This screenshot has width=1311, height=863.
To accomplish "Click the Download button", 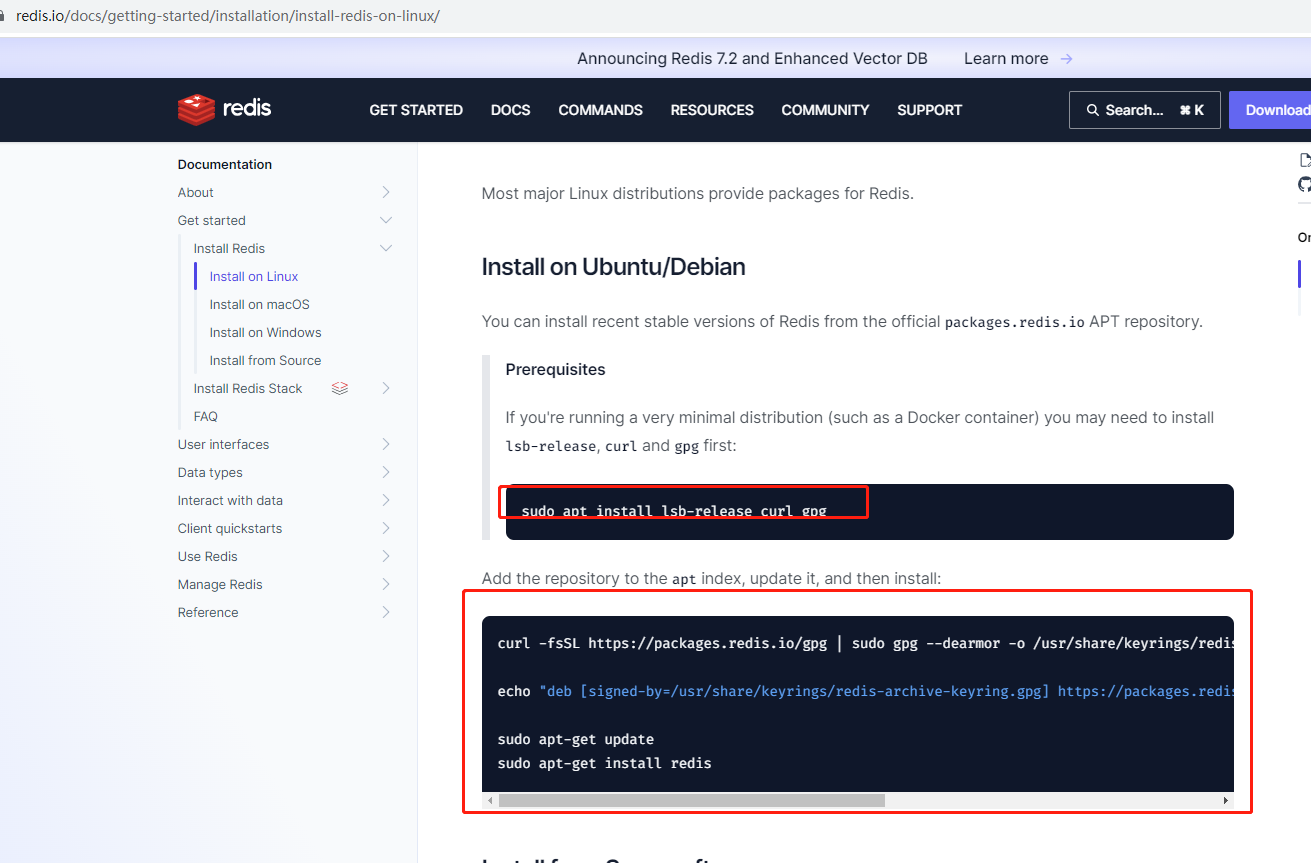I will point(1270,110).
